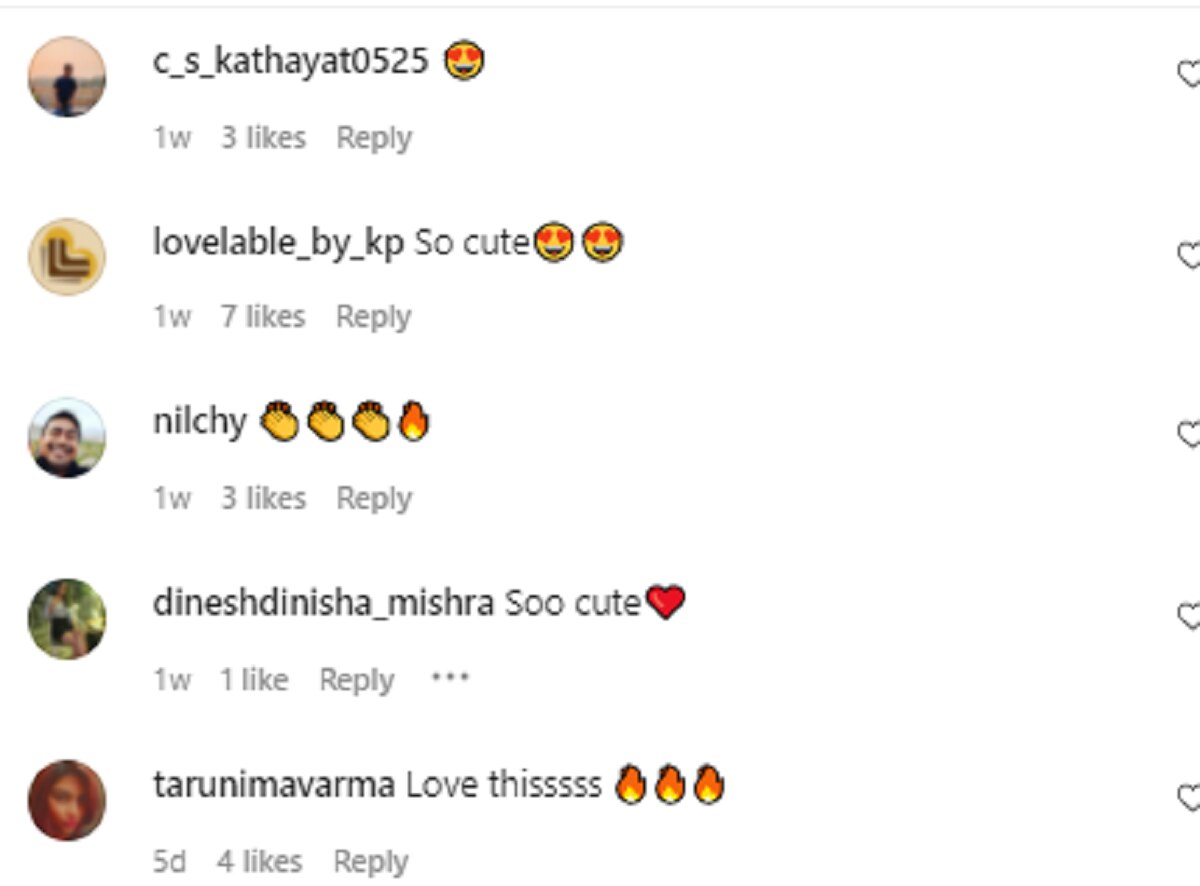Like the comment by c_s_kathayat0525

[1189, 75]
